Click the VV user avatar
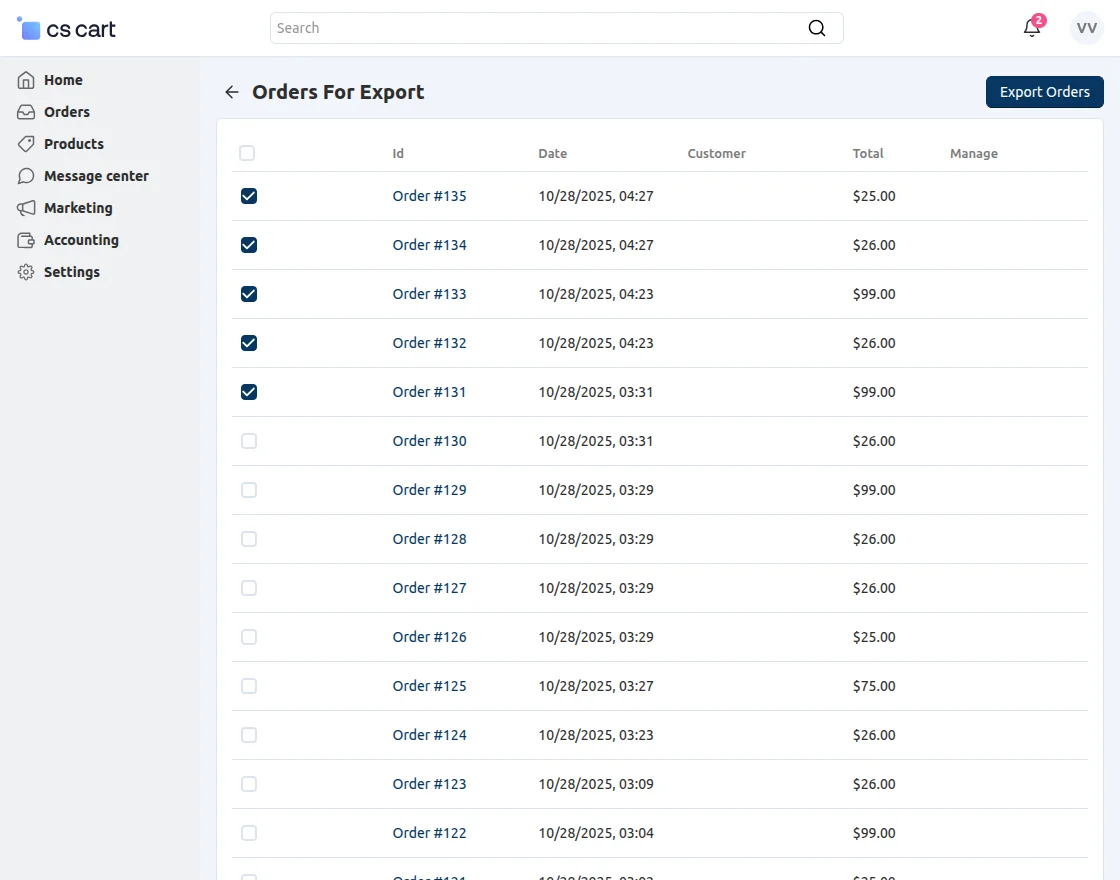The image size is (1120, 880). point(1086,28)
